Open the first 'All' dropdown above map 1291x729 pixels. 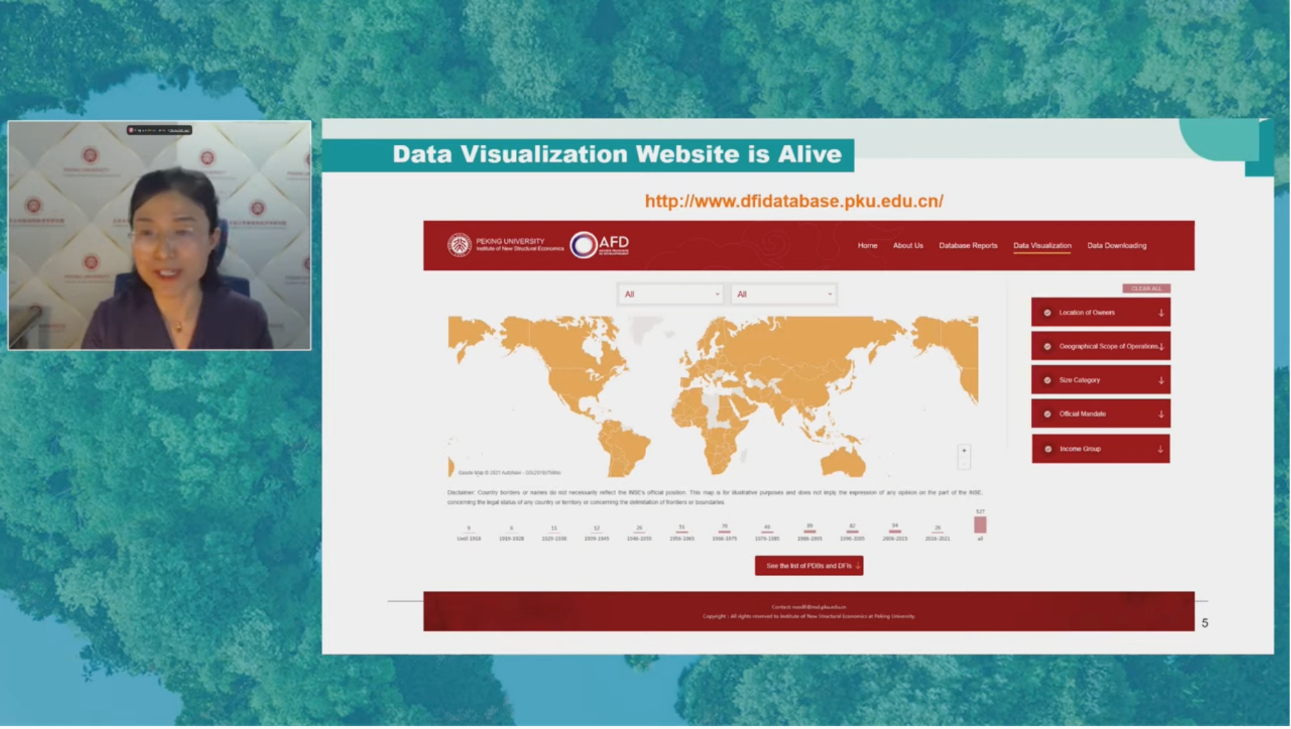coord(670,294)
